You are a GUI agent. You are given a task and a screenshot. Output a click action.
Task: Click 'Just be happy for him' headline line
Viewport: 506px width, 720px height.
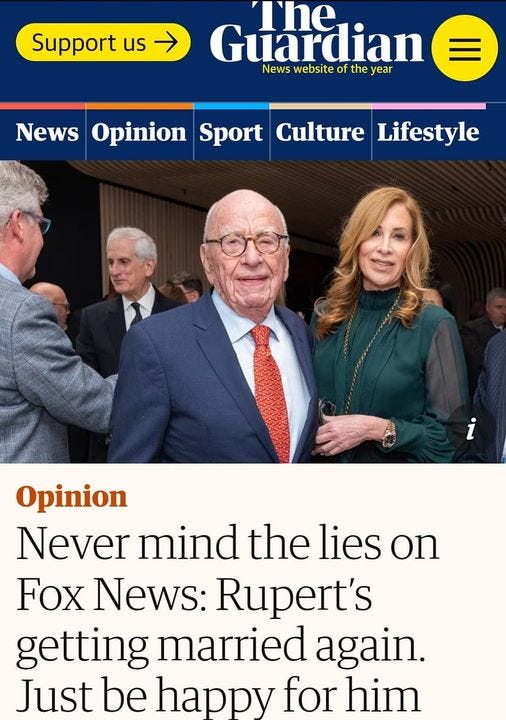coord(218,696)
